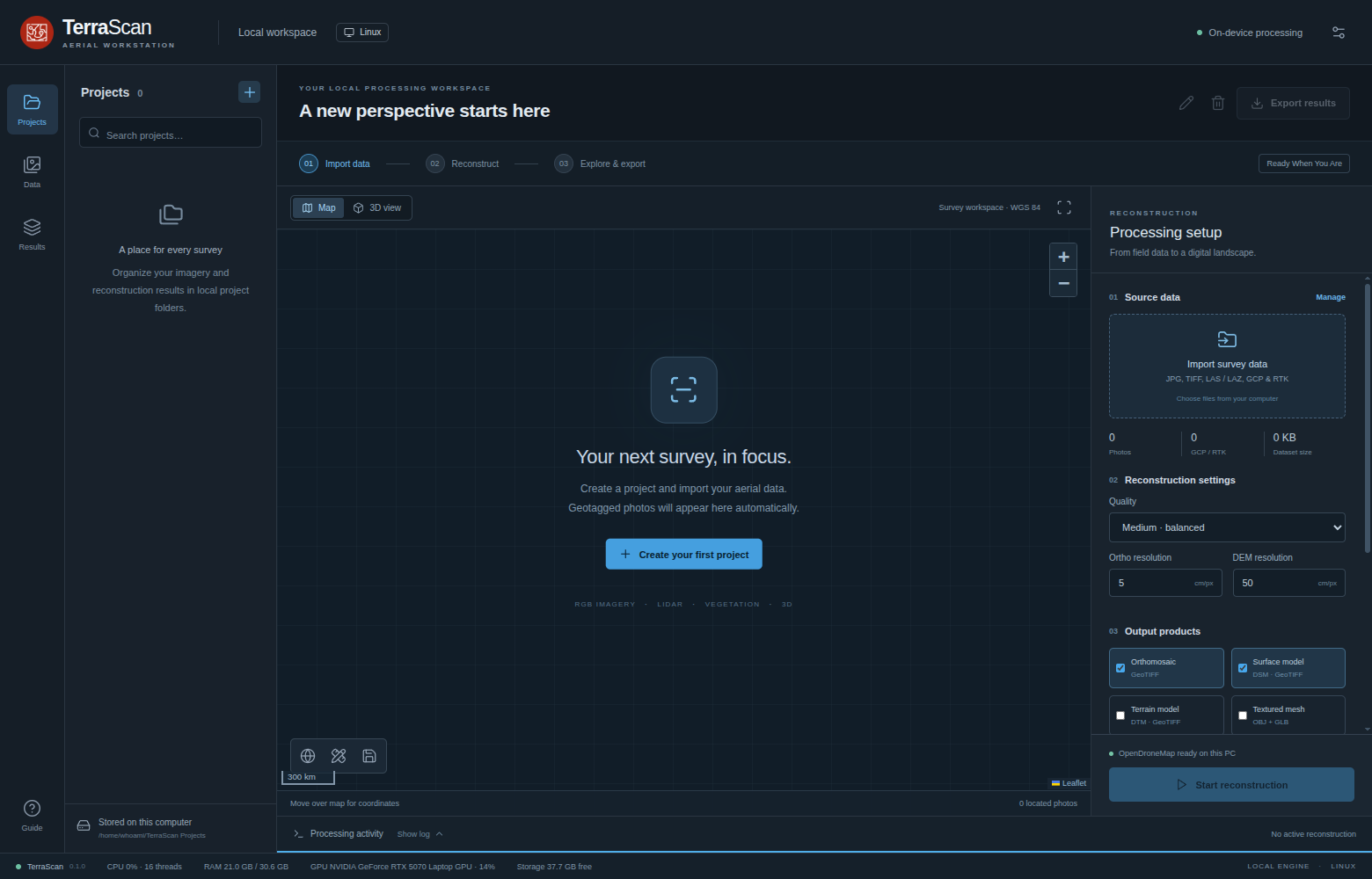Viewport: 1372px width, 879px height.
Task: Switch to the Map tab
Action: tap(318, 208)
